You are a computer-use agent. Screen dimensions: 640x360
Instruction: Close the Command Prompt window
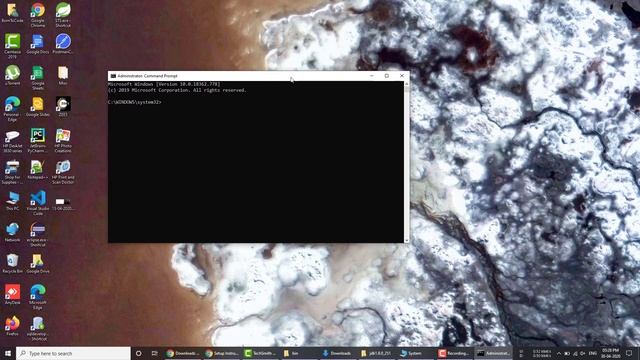402,76
